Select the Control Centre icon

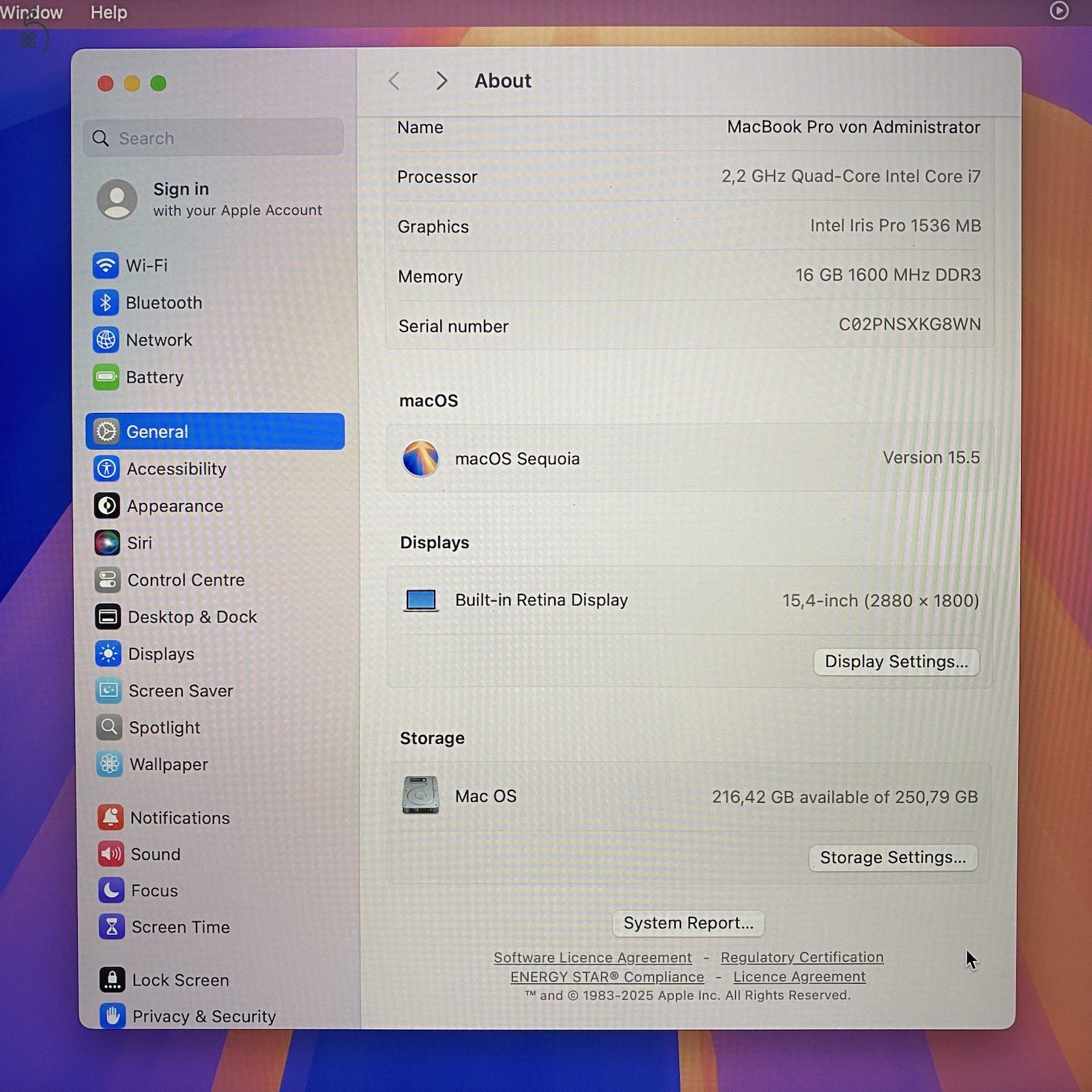click(x=108, y=579)
